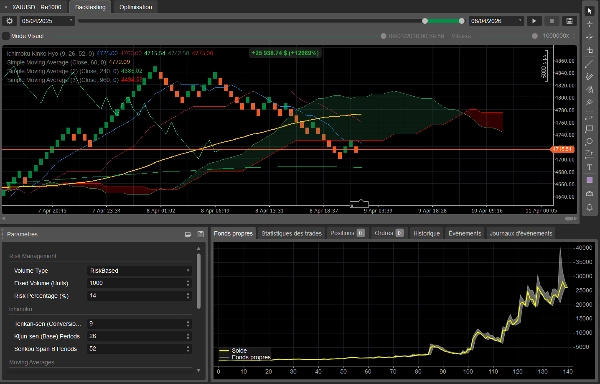This screenshot has width=600, height=384.
Task: Click the Parameters panel scrollbar thumb
Action: [199, 281]
